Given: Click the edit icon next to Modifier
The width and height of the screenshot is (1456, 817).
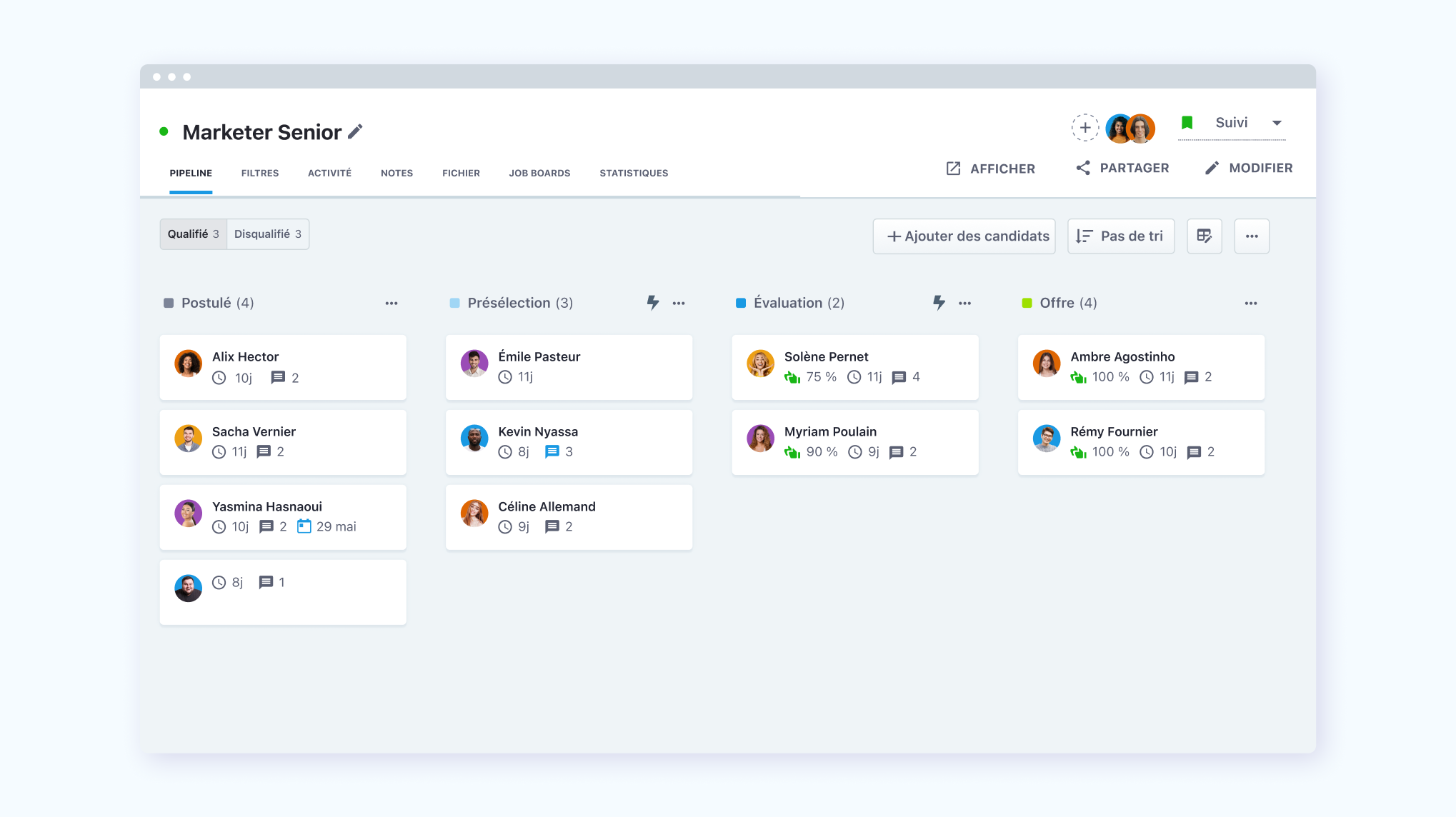Looking at the screenshot, I should click(x=1211, y=168).
